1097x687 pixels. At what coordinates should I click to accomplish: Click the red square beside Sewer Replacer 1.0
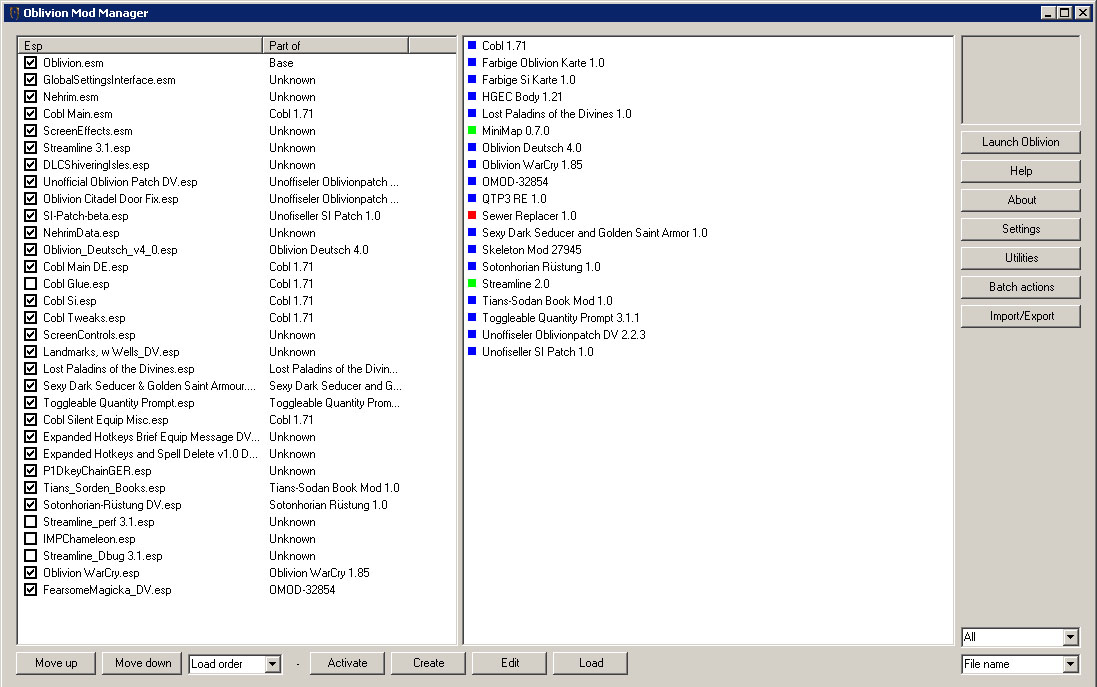(472, 216)
